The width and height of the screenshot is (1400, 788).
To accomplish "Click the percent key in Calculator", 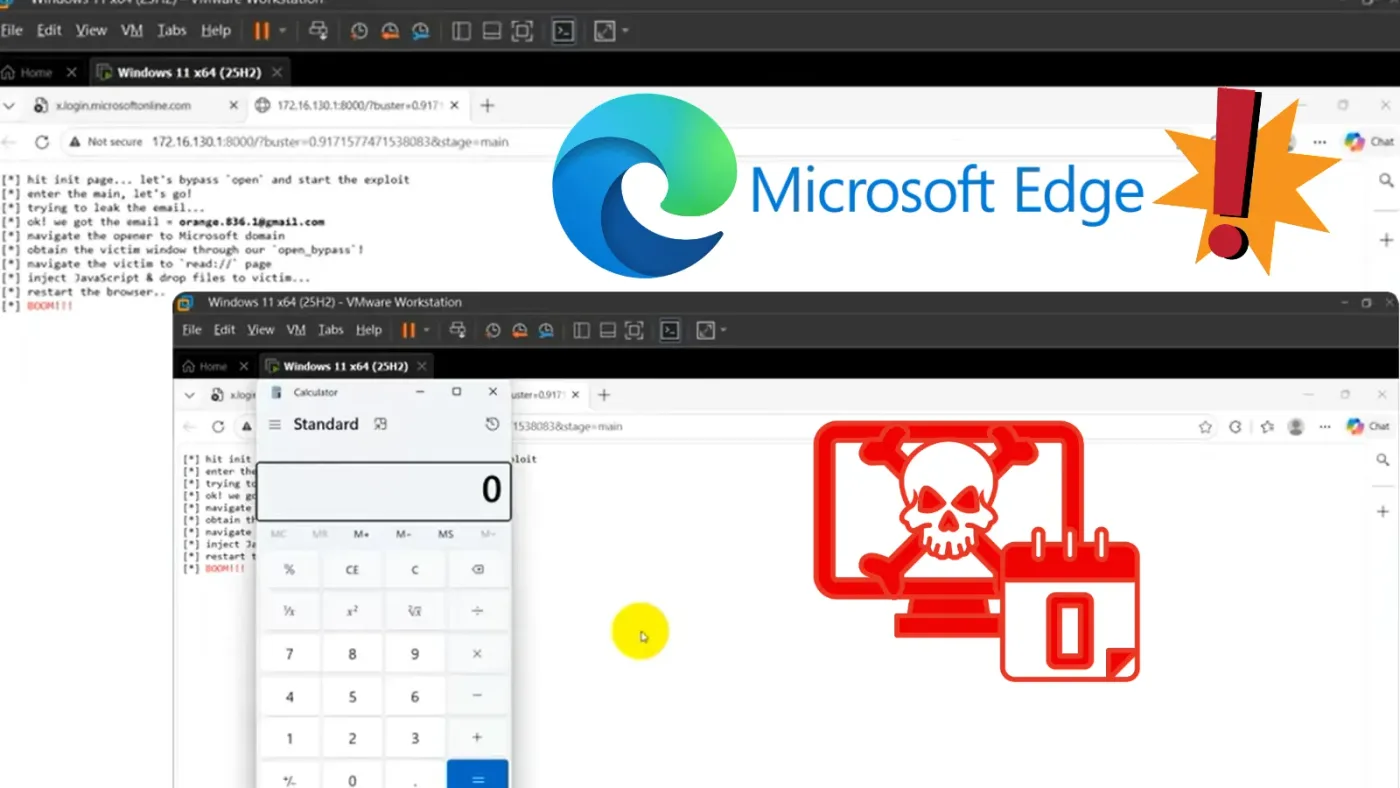I will (290, 570).
